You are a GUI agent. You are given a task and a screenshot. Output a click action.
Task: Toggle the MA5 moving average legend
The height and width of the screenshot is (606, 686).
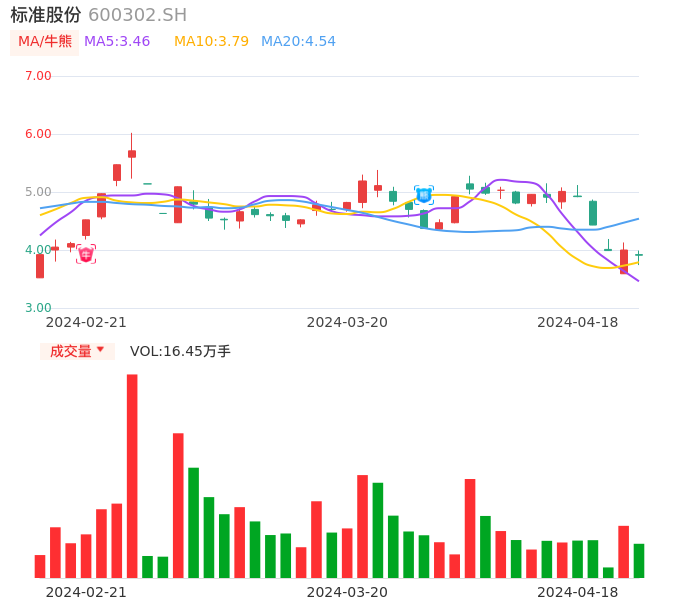pyautogui.click(x=117, y=42)
